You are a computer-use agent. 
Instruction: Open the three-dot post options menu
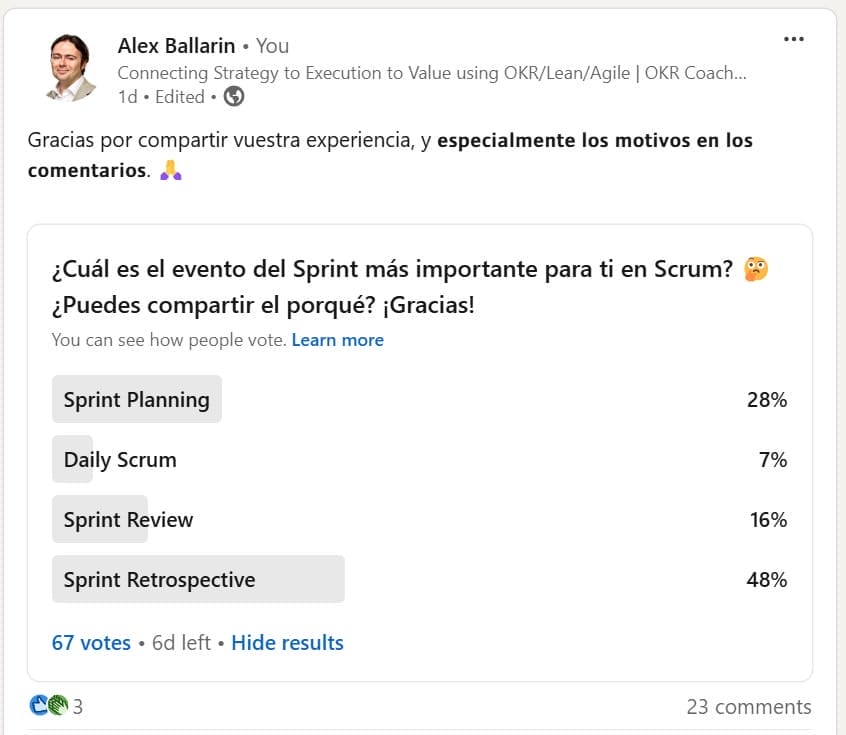pyautogui.click(x=794, y=39)
